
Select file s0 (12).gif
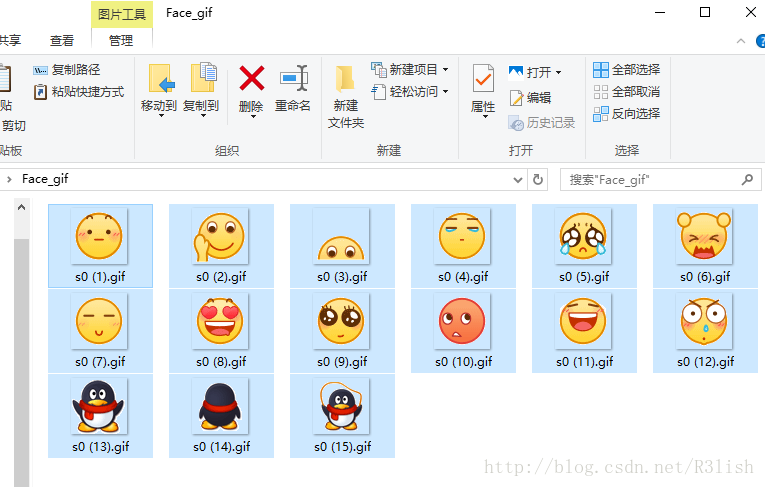pyautogui.click(x=705, y=331)
